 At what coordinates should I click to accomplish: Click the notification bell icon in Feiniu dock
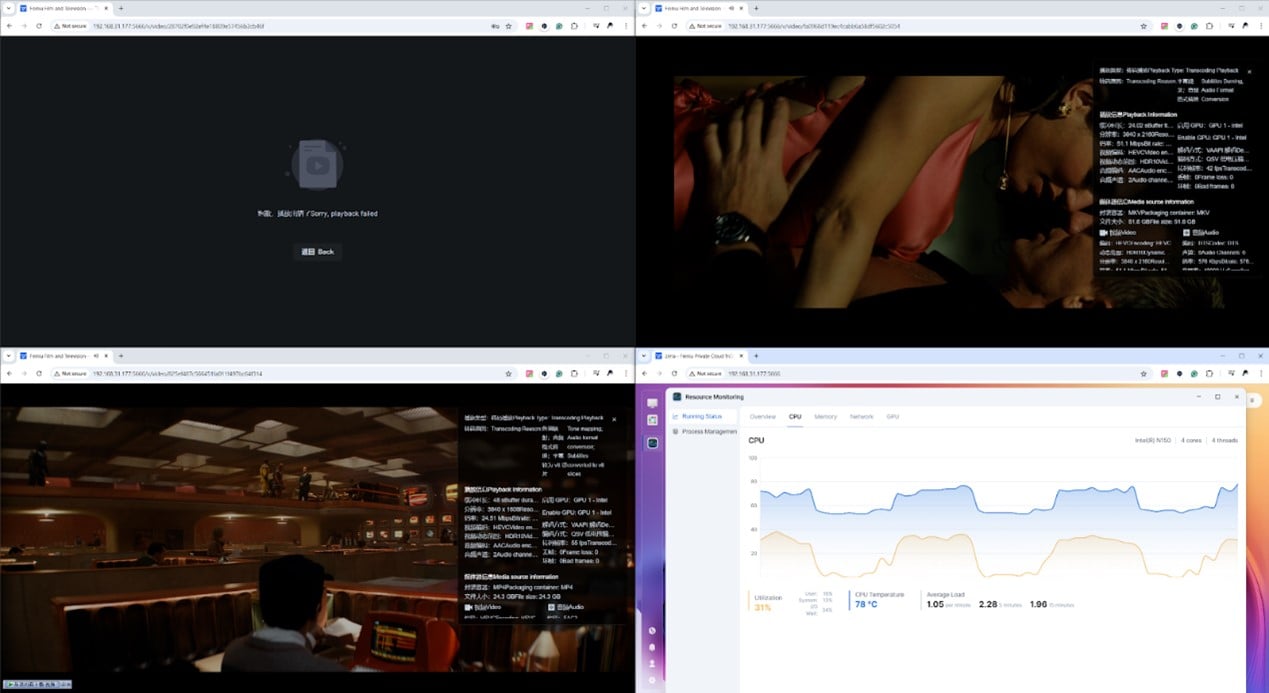652,647
